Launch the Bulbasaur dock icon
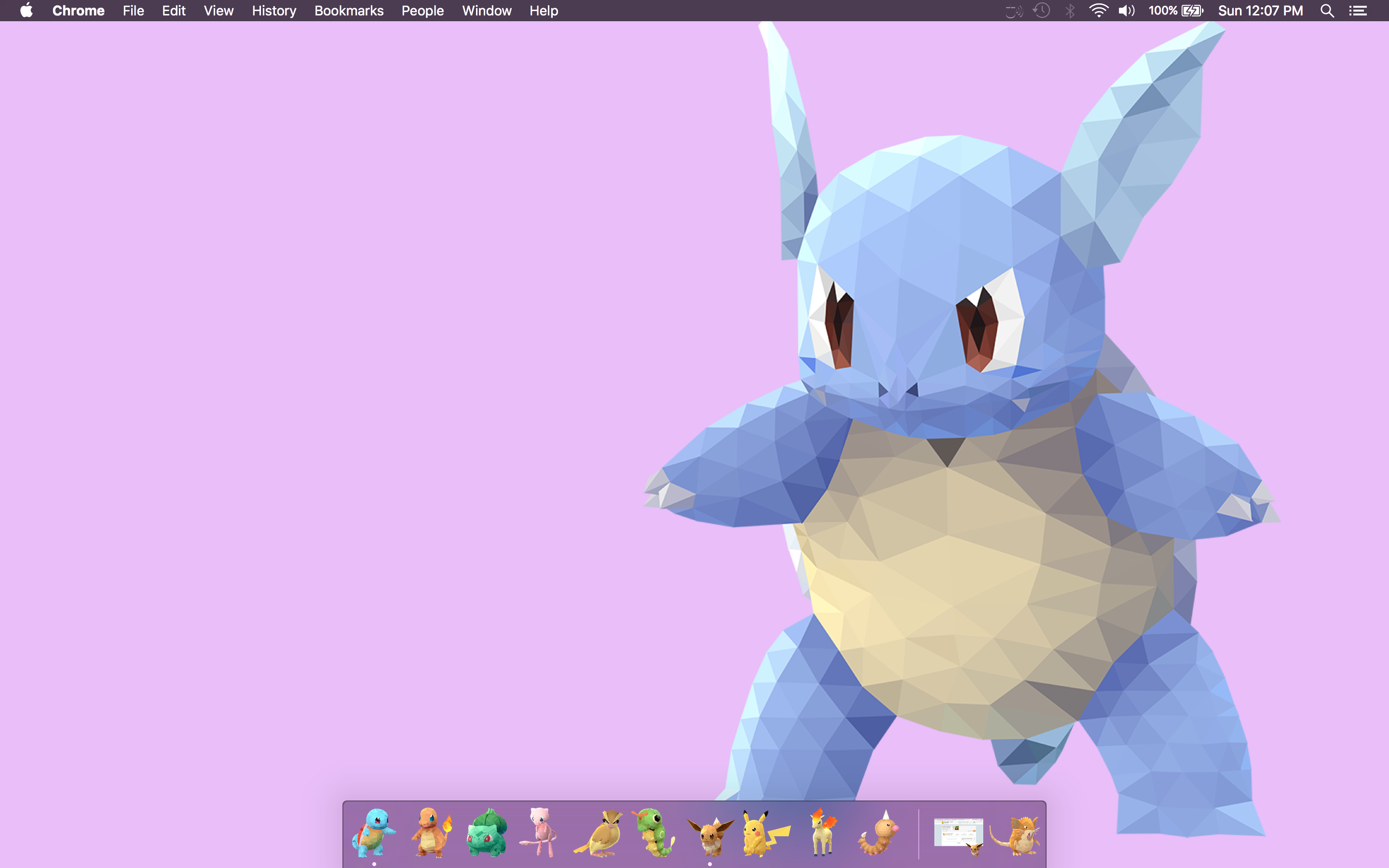 (487, 834)
